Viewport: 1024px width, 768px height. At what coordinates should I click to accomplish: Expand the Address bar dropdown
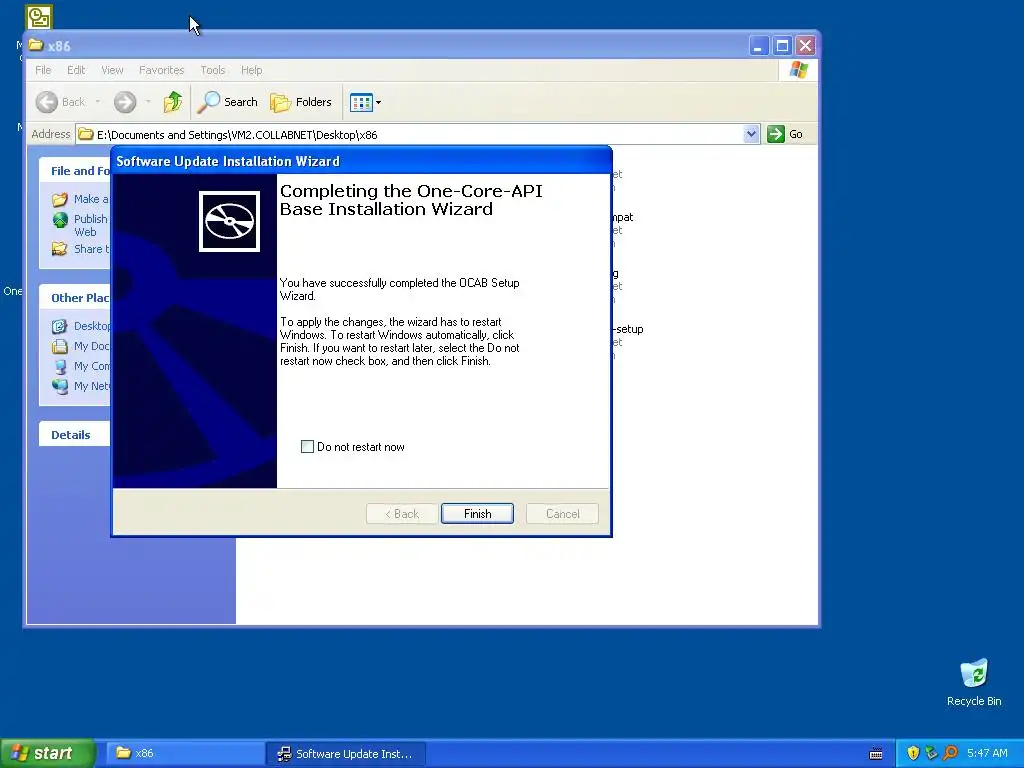[x=751, y=134]
